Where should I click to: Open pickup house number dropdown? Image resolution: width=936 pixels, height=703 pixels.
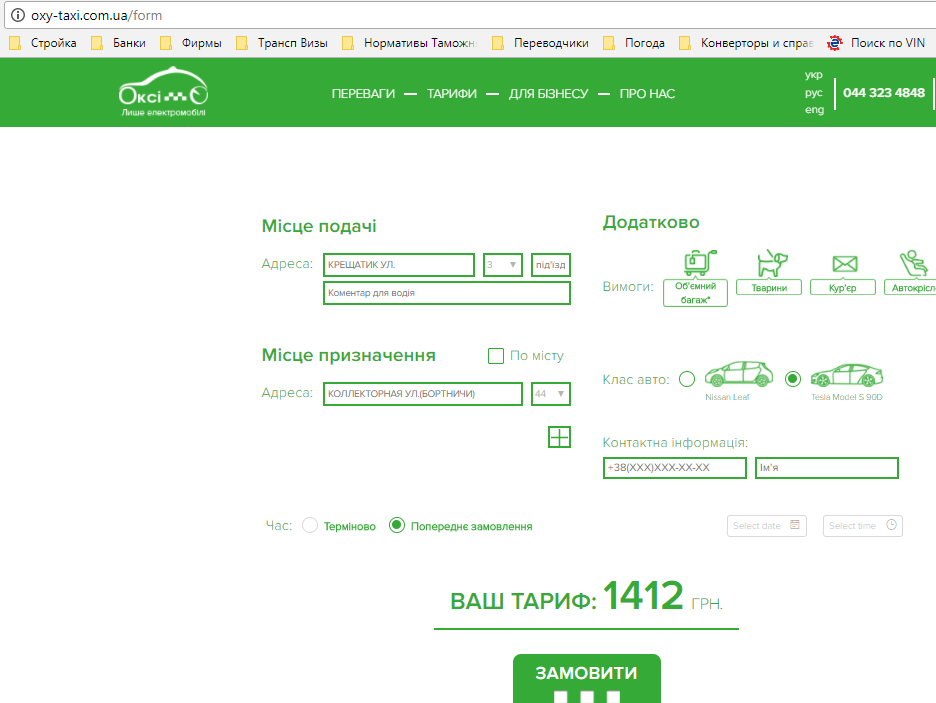503,265
